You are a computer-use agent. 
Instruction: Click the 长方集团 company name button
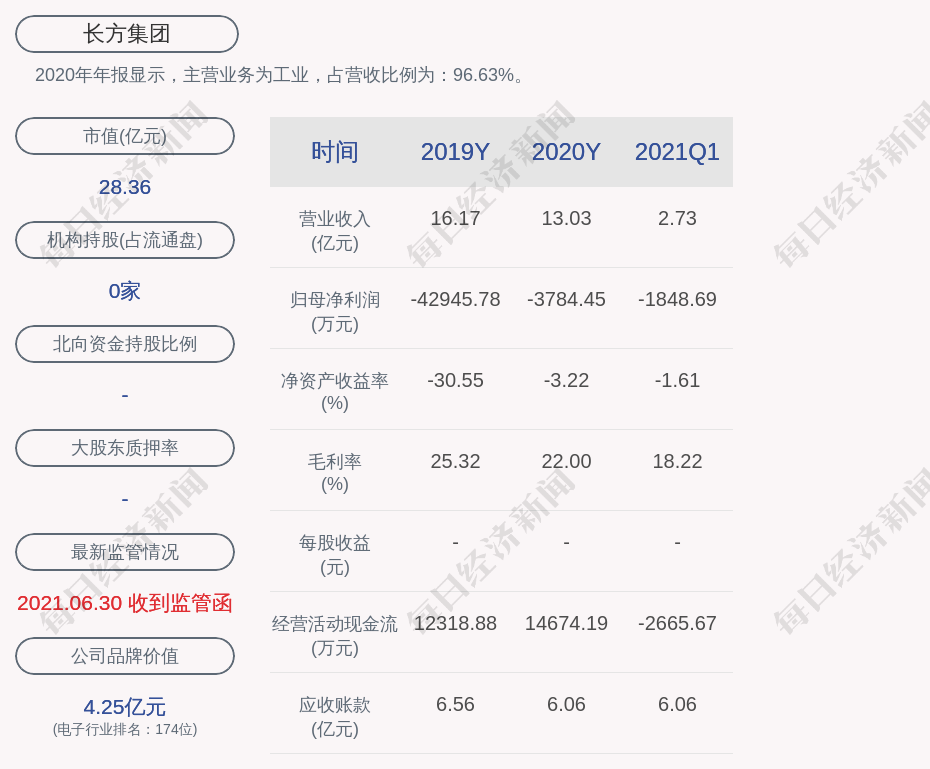[x=125, y=33]
